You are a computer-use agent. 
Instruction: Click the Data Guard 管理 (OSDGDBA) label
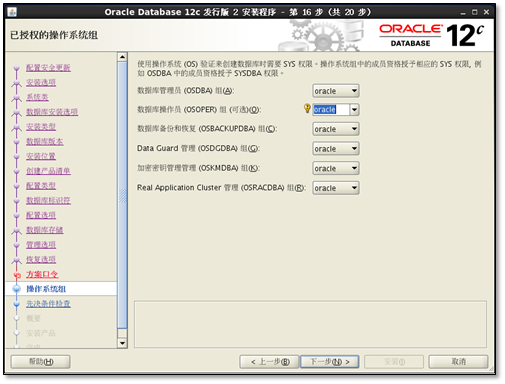[x=198, y=148]
